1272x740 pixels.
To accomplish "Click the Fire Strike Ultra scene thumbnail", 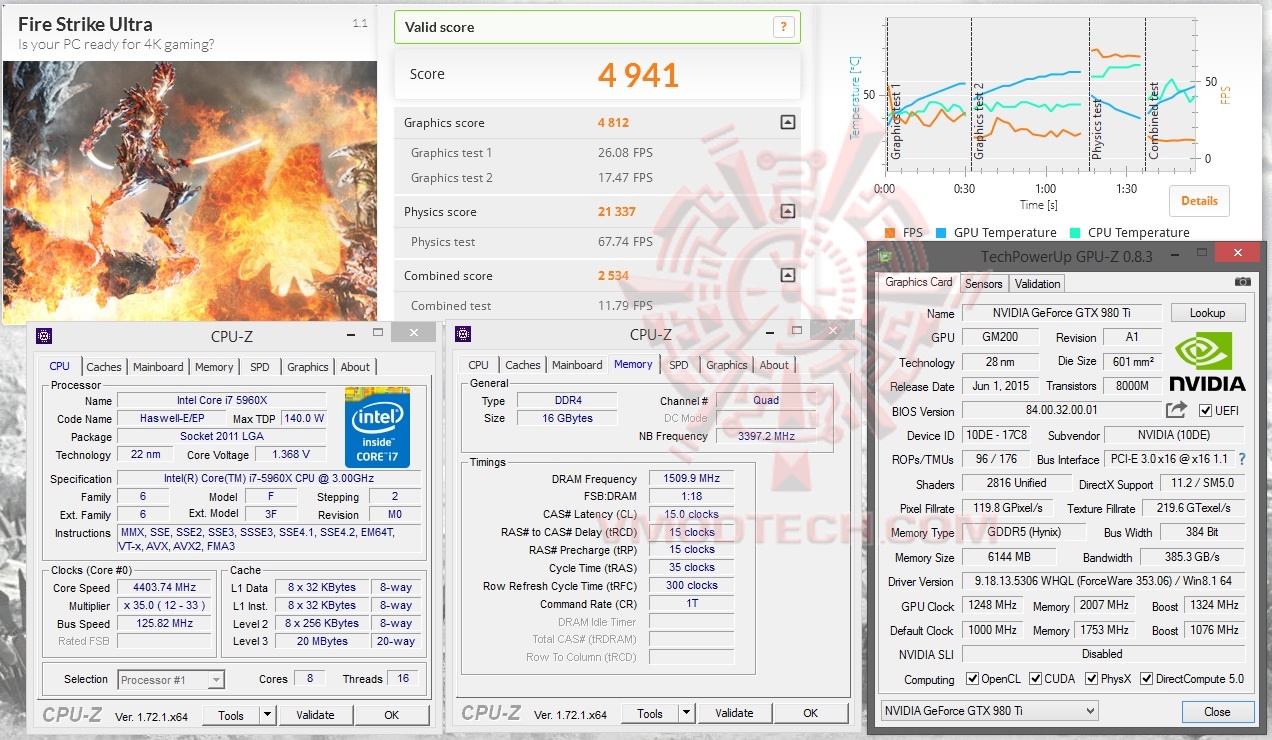I will click(x=190, y=192).
